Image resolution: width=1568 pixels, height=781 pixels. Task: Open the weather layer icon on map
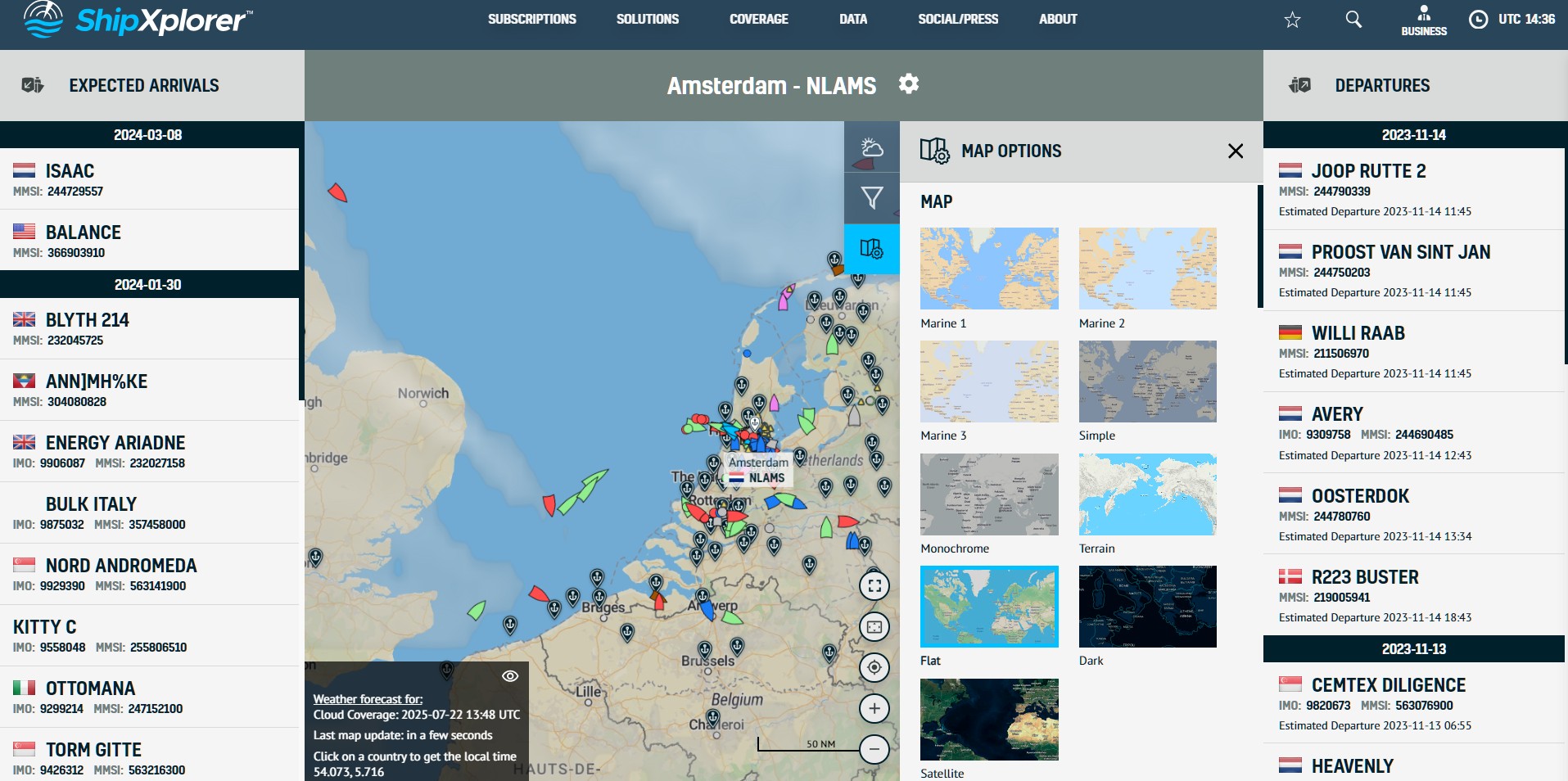click(871, 147)
